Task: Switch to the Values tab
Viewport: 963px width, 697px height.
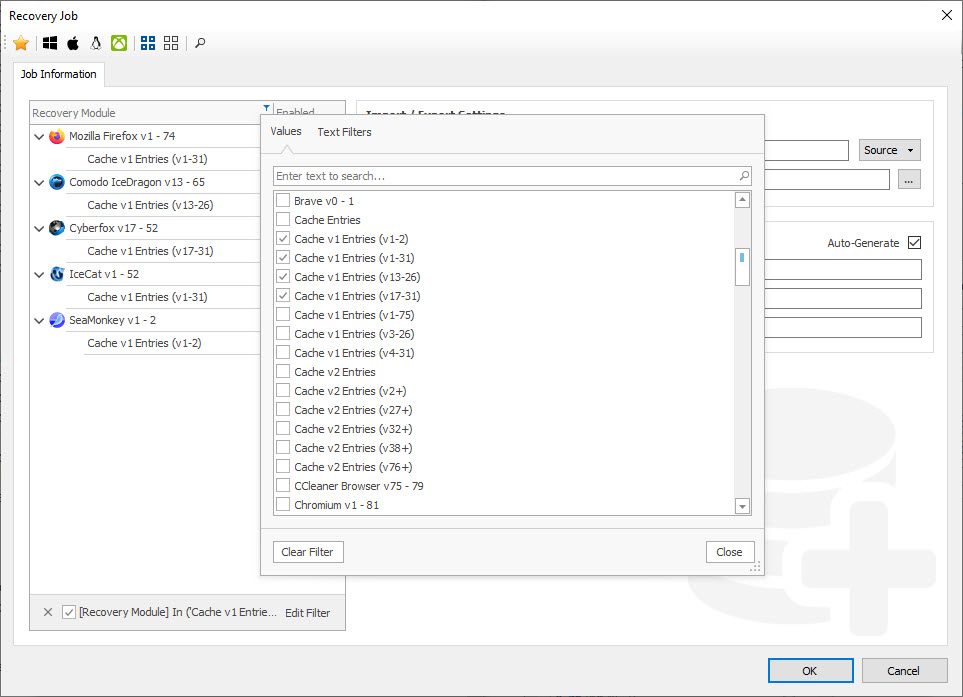Action: (x=286, y=131)
